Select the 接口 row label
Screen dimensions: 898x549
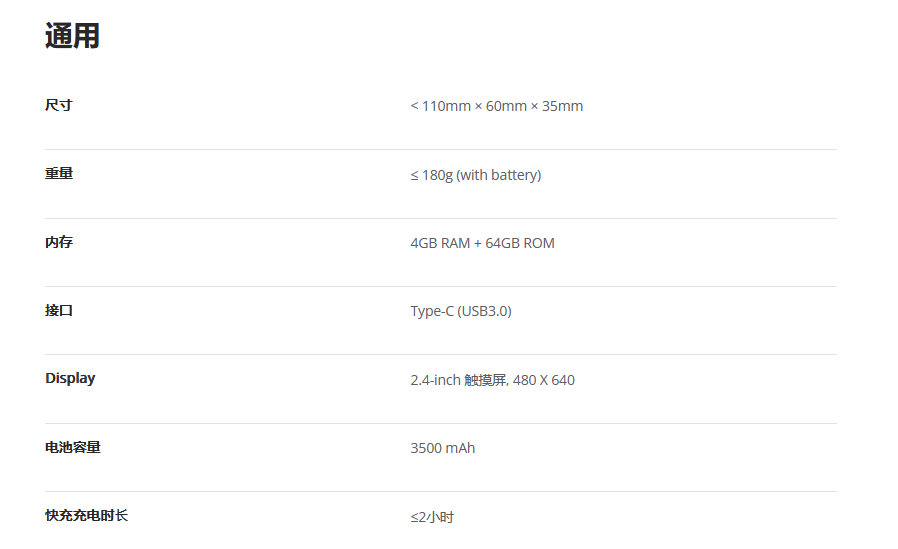[58, 310]
